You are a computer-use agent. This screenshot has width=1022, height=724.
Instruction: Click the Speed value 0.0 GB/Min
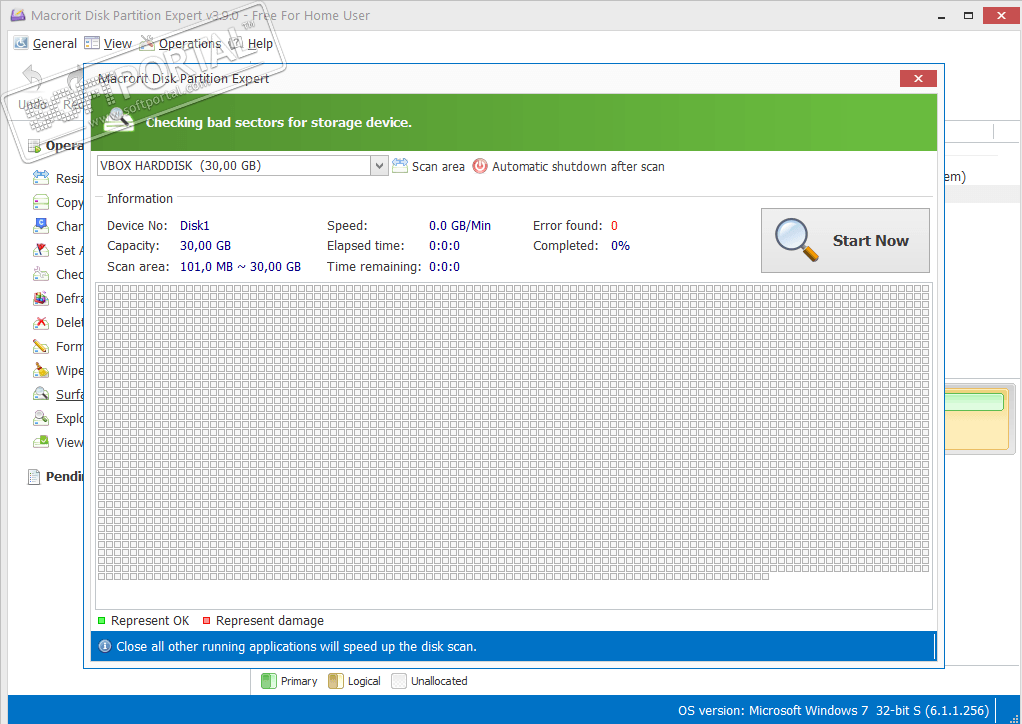460,225
